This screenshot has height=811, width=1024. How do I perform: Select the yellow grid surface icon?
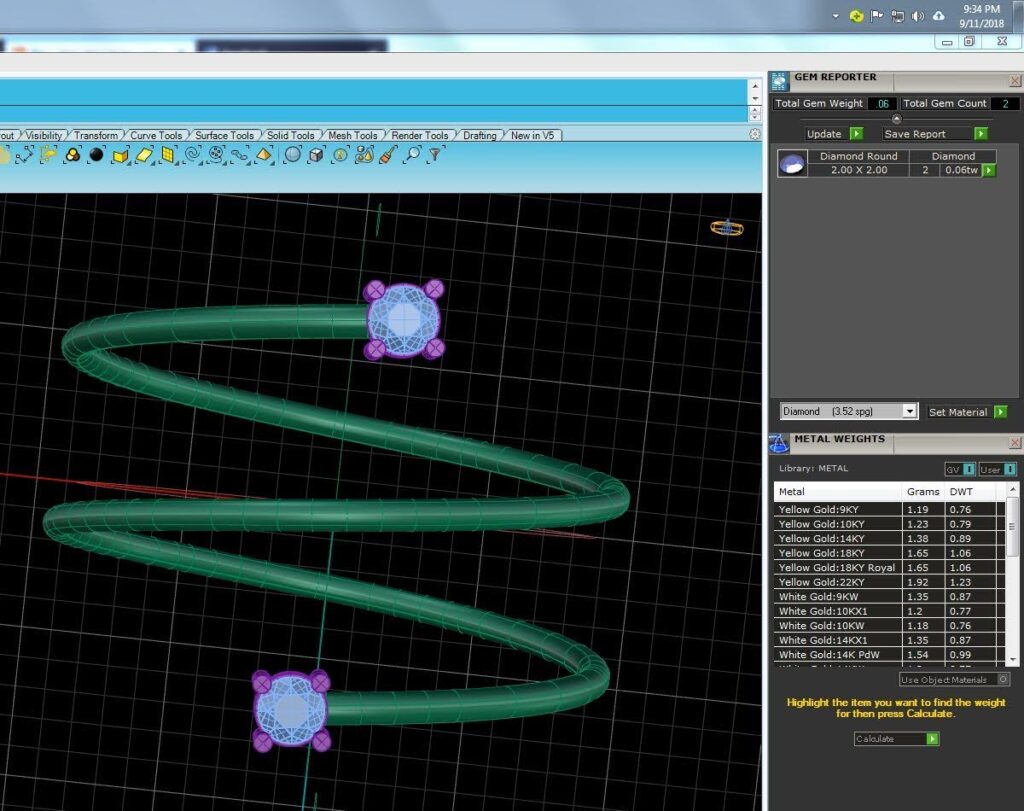tap(168, 155)
